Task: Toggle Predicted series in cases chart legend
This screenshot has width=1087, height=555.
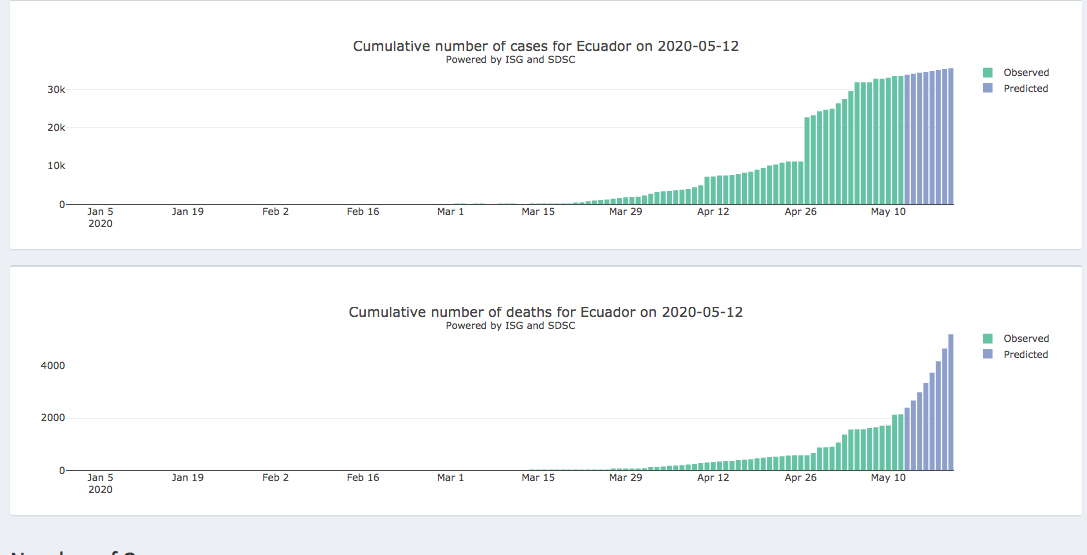Action: pos(1026,89)
